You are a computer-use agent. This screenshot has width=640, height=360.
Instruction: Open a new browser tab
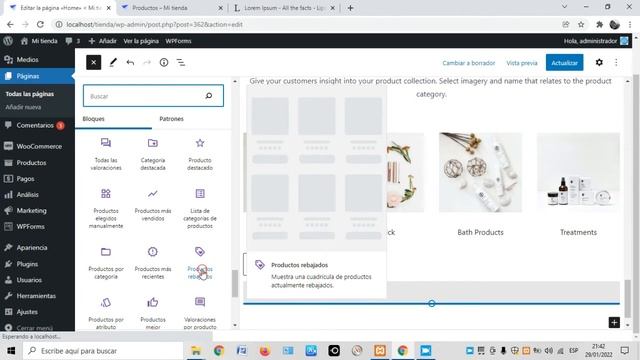(x=350, y=8)
